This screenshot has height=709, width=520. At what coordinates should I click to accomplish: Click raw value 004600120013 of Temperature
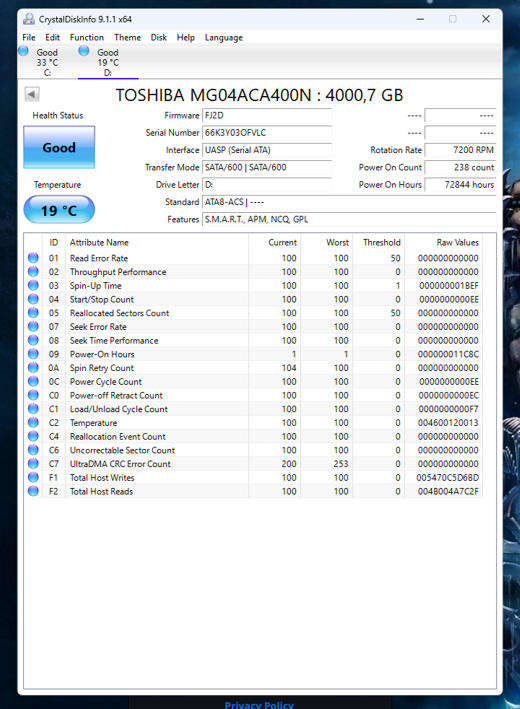(448, 423)
